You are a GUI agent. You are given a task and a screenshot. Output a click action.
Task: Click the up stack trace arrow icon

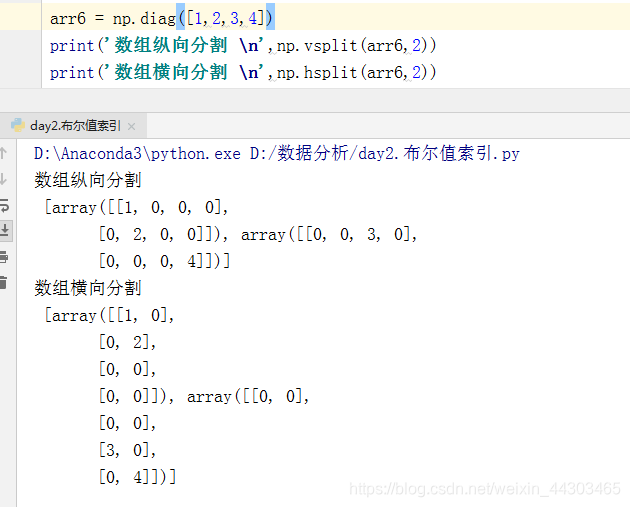[x=3, y=153]
